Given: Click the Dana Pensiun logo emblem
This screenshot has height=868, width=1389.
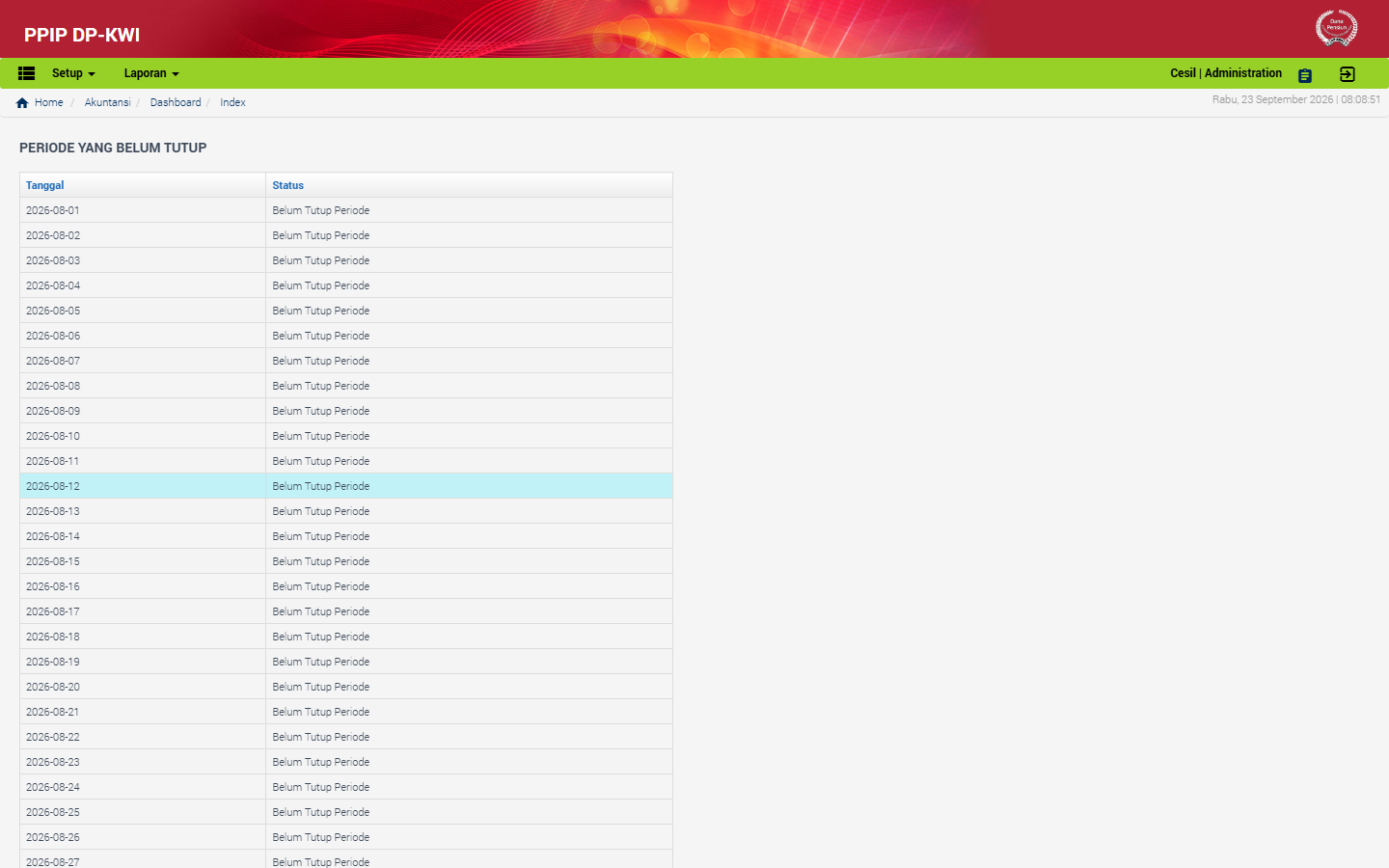Looking at the screenshot, I should click(1336, 28).
